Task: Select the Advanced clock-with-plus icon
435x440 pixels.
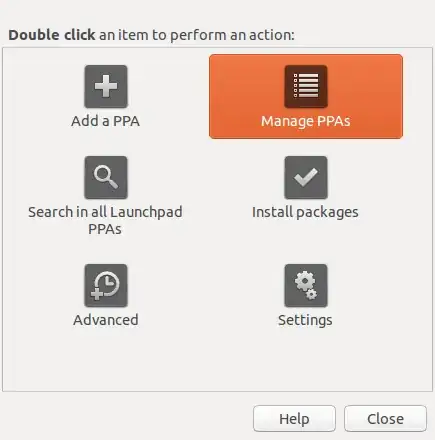Action: (x=106, y=285)
